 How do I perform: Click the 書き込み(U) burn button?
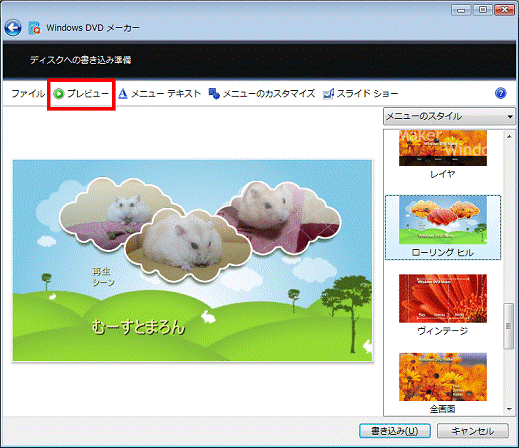395,431
